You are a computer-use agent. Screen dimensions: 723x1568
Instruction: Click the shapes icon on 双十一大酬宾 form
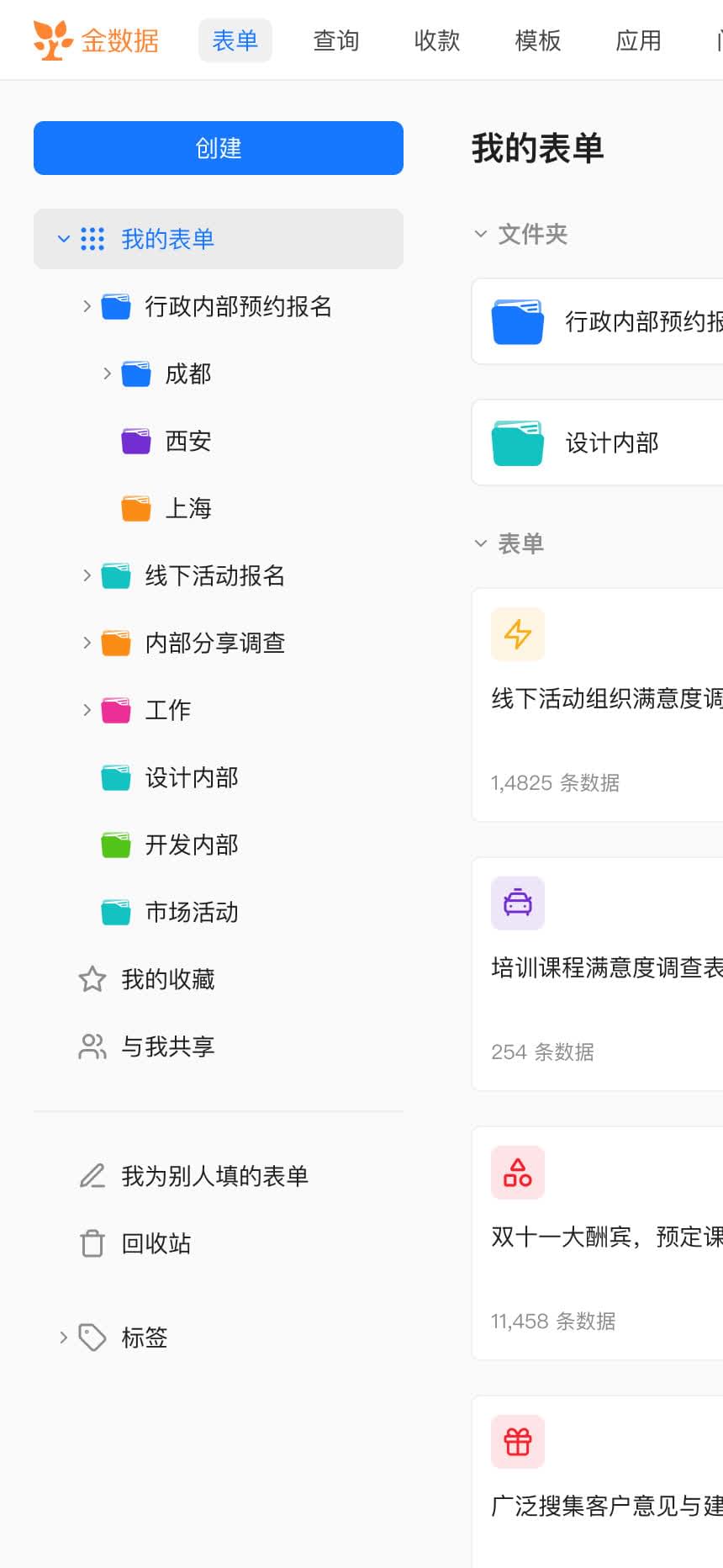pyautogui.click(x=518, y=1173)
